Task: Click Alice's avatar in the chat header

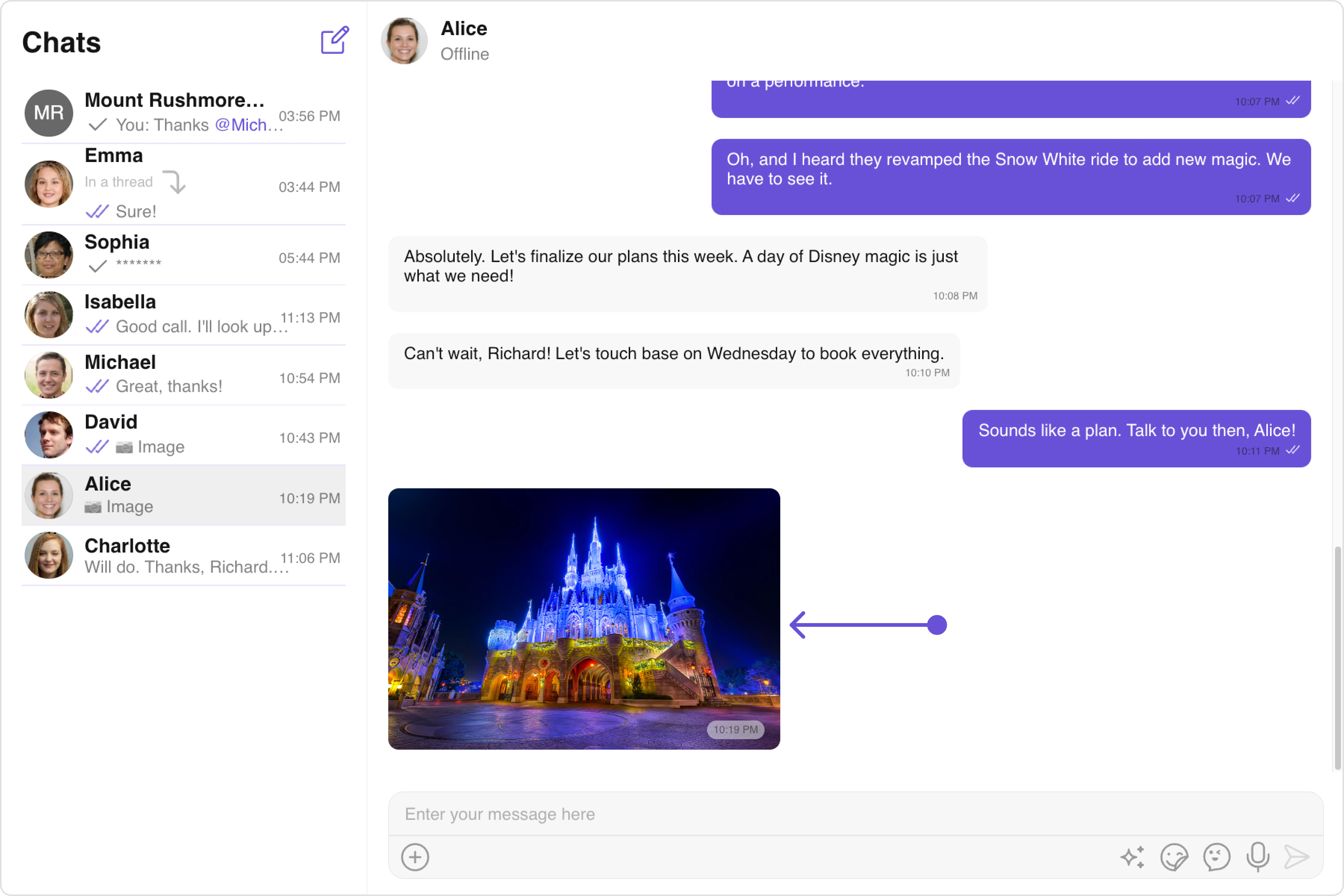Action: (404, 41)
